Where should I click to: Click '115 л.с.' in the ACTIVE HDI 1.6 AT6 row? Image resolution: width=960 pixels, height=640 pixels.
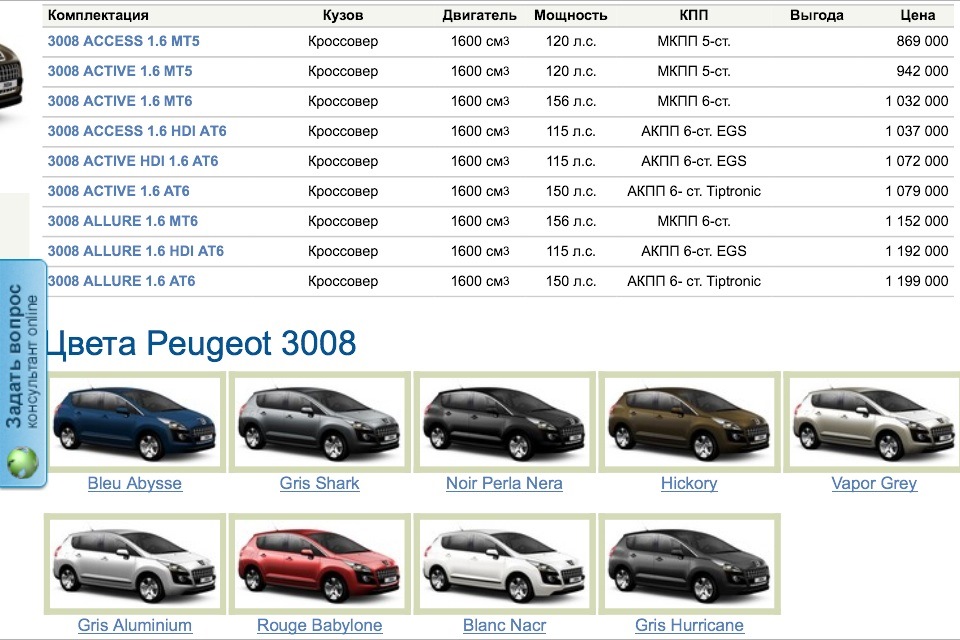571,161
